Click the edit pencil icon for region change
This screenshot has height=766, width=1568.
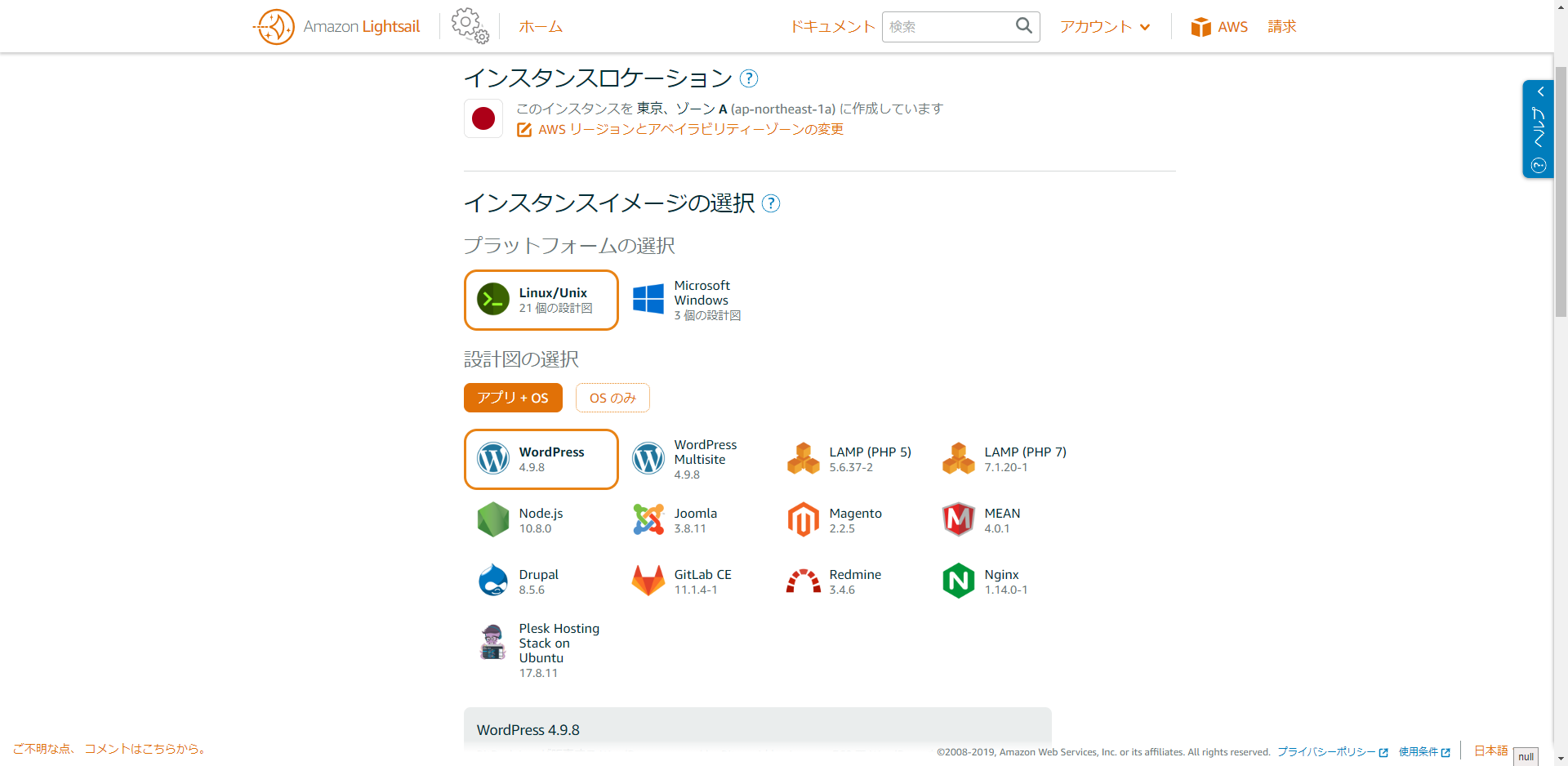point(524,130)
